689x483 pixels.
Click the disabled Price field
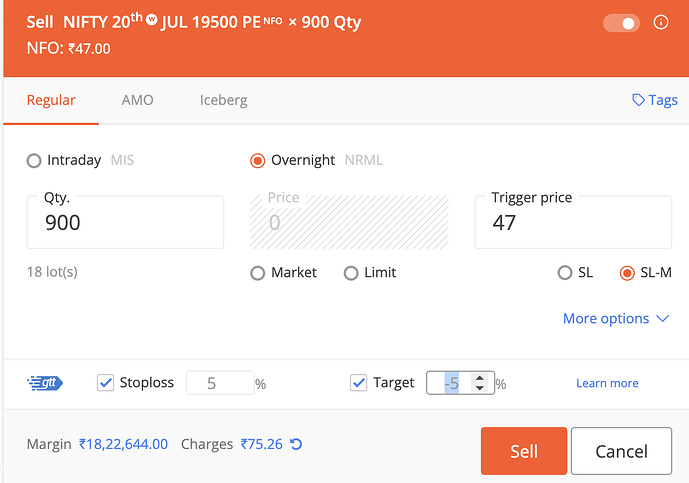coord(349,222)
